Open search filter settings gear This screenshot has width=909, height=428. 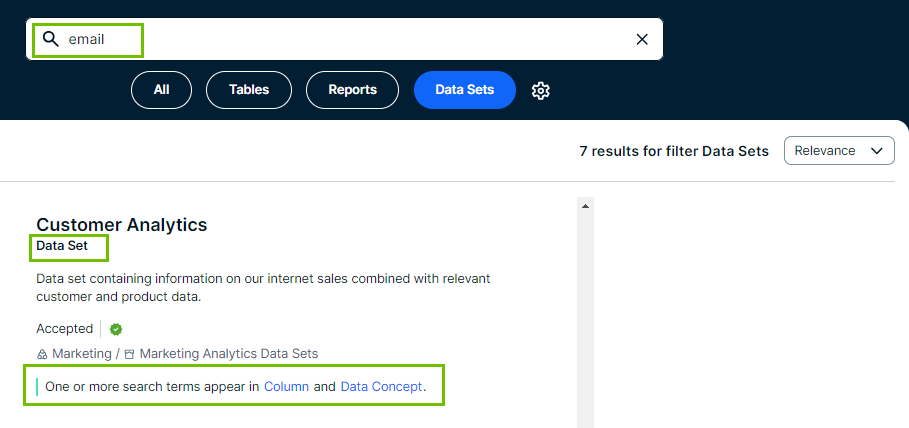[541, 90]
